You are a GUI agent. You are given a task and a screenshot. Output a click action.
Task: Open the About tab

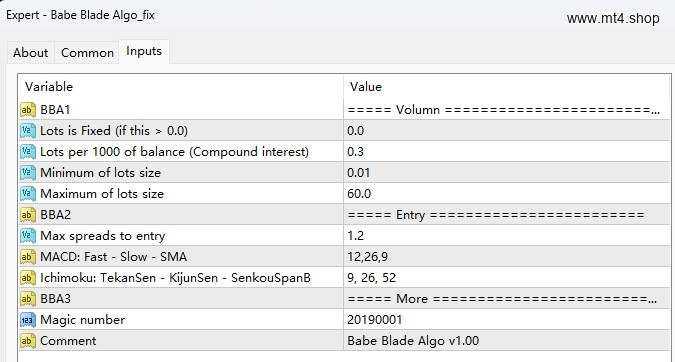31,53
